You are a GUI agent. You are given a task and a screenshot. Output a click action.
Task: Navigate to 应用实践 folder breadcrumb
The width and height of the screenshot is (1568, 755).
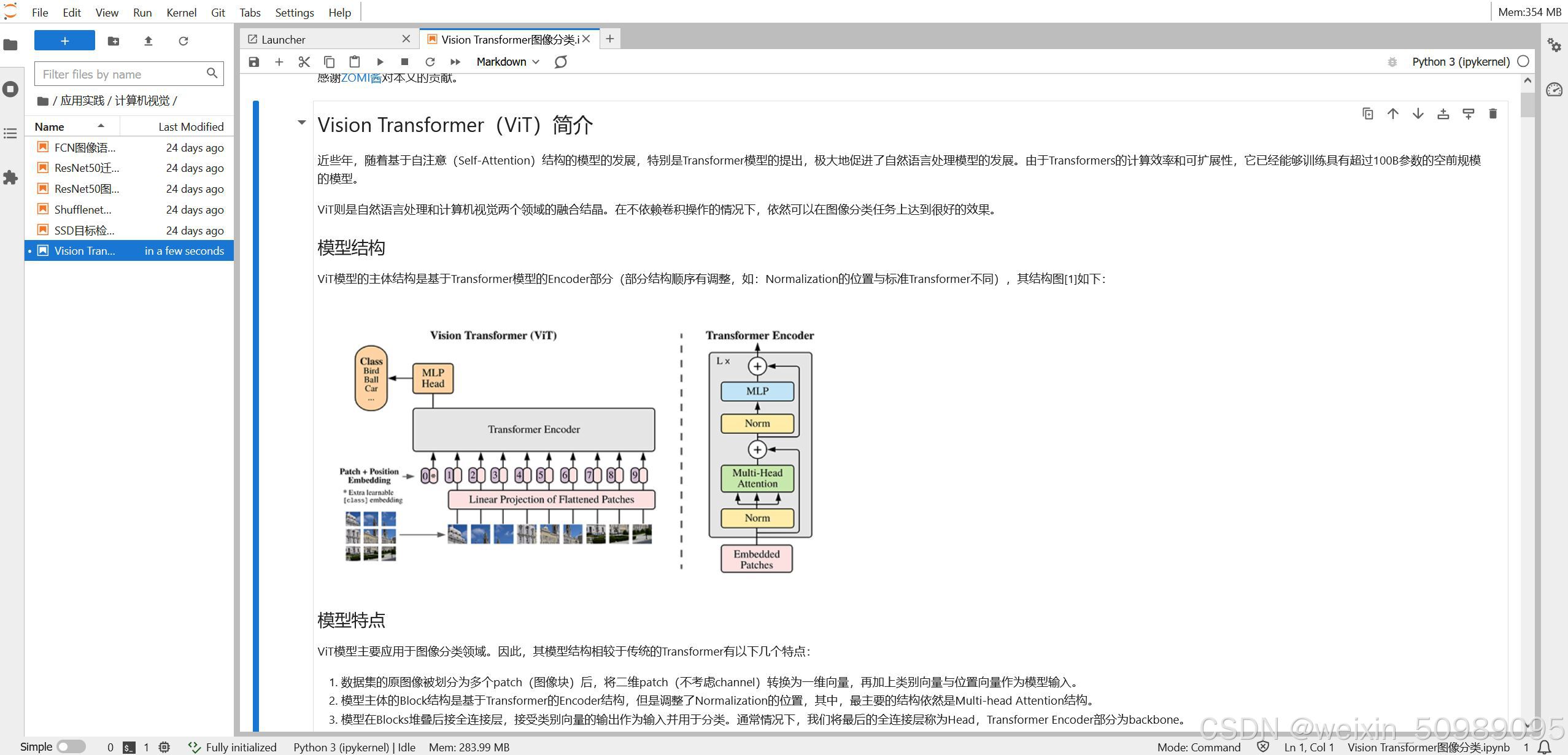coord(82,101)
